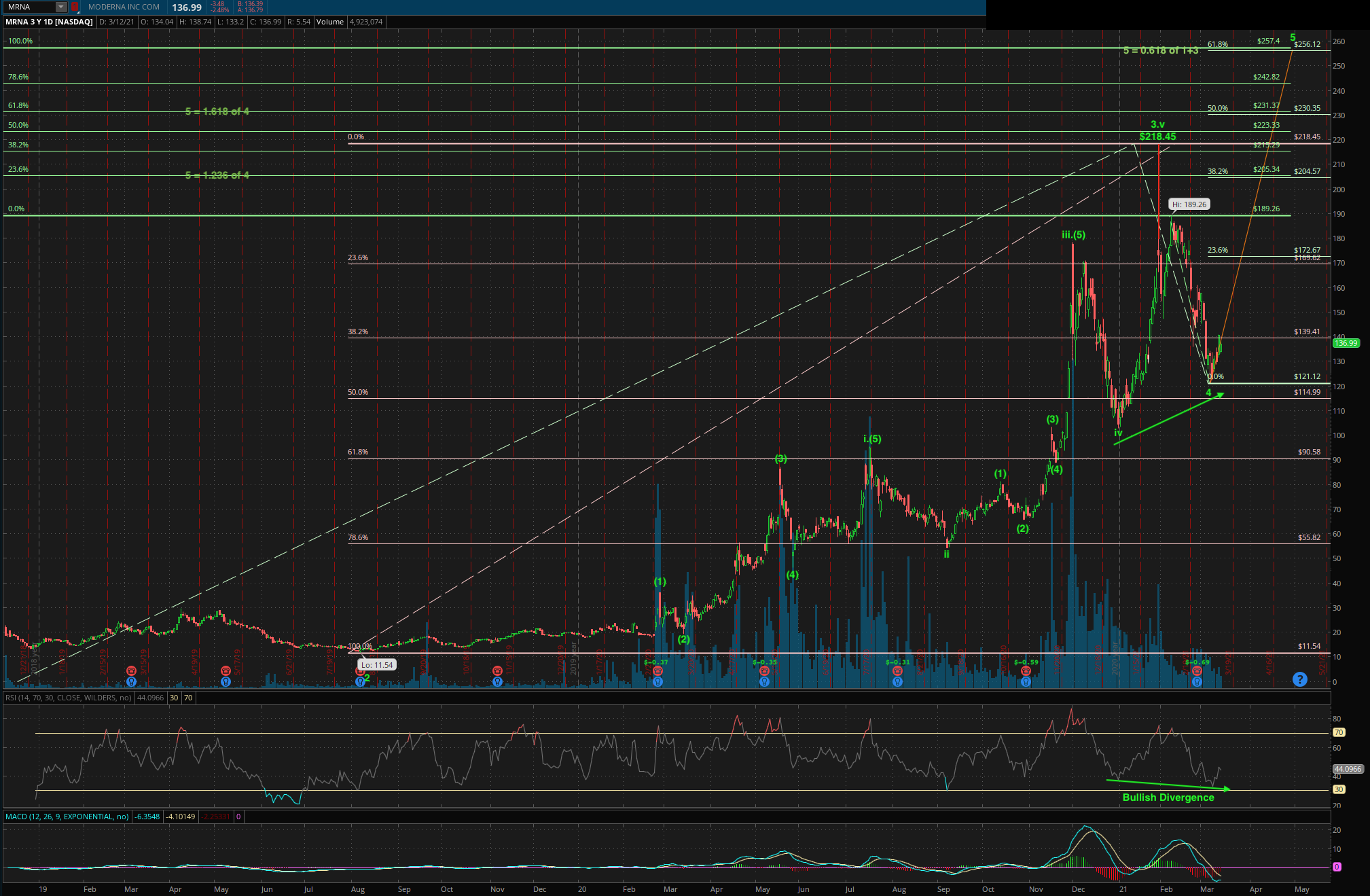
Task: Click the phone icon under $-0.37 earnings
Action: [657, 670]
